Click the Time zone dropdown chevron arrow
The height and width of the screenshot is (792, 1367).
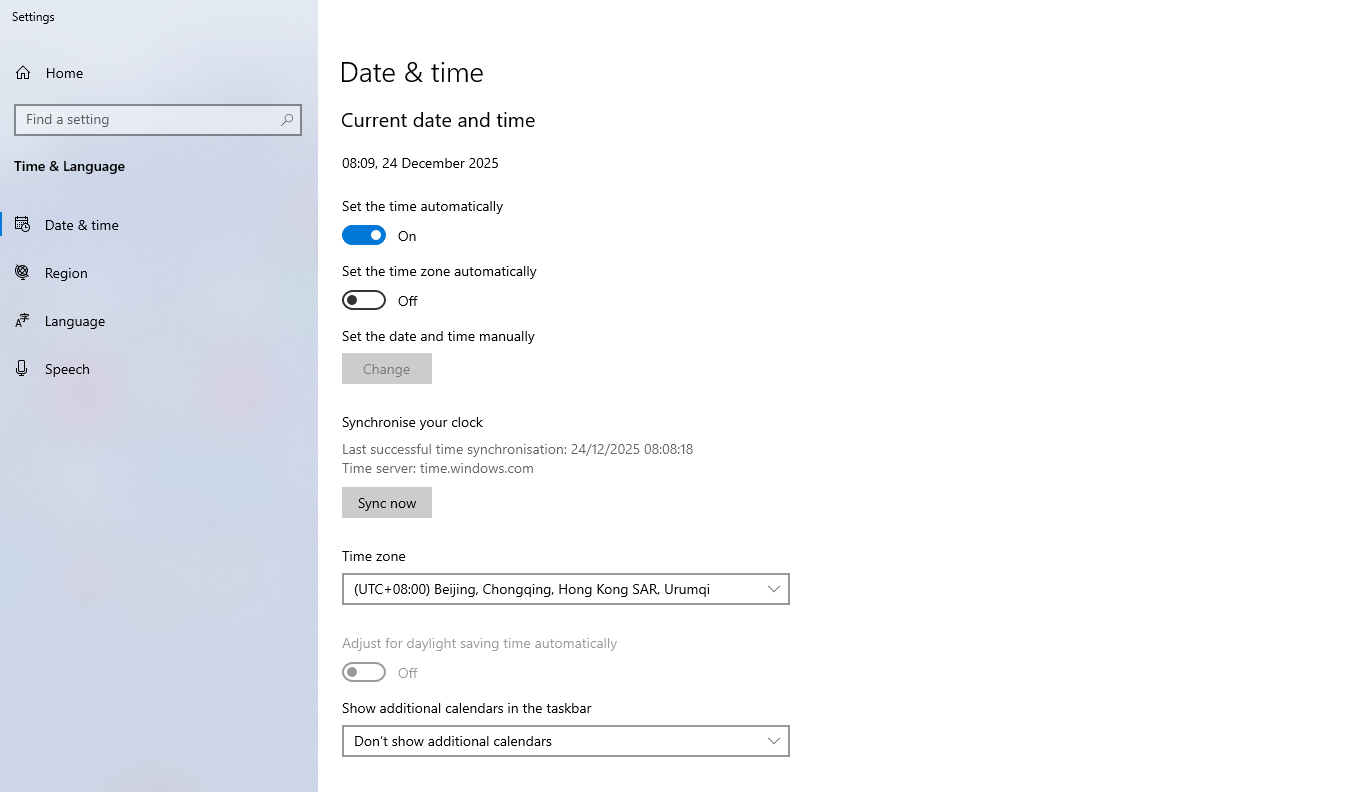coord(773,589)
